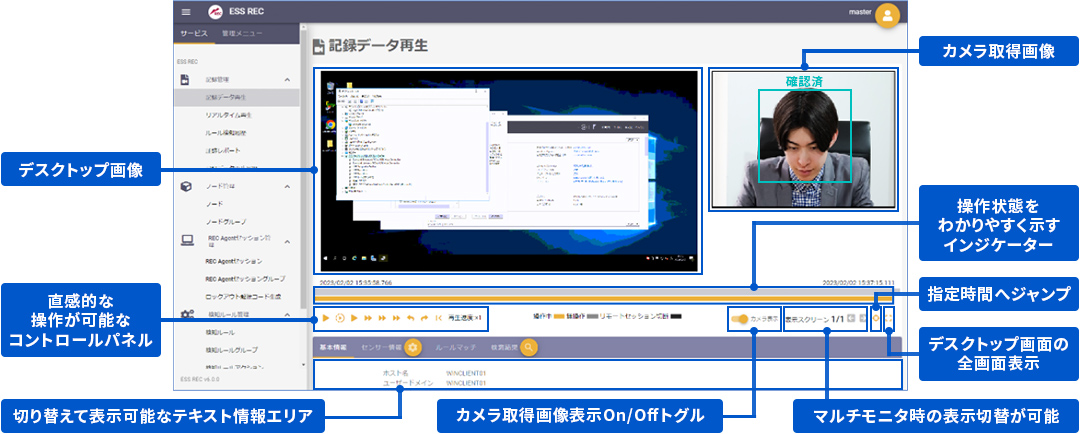Click the 確認済 label above the face
1080x434 pixels.
(805, 81)
